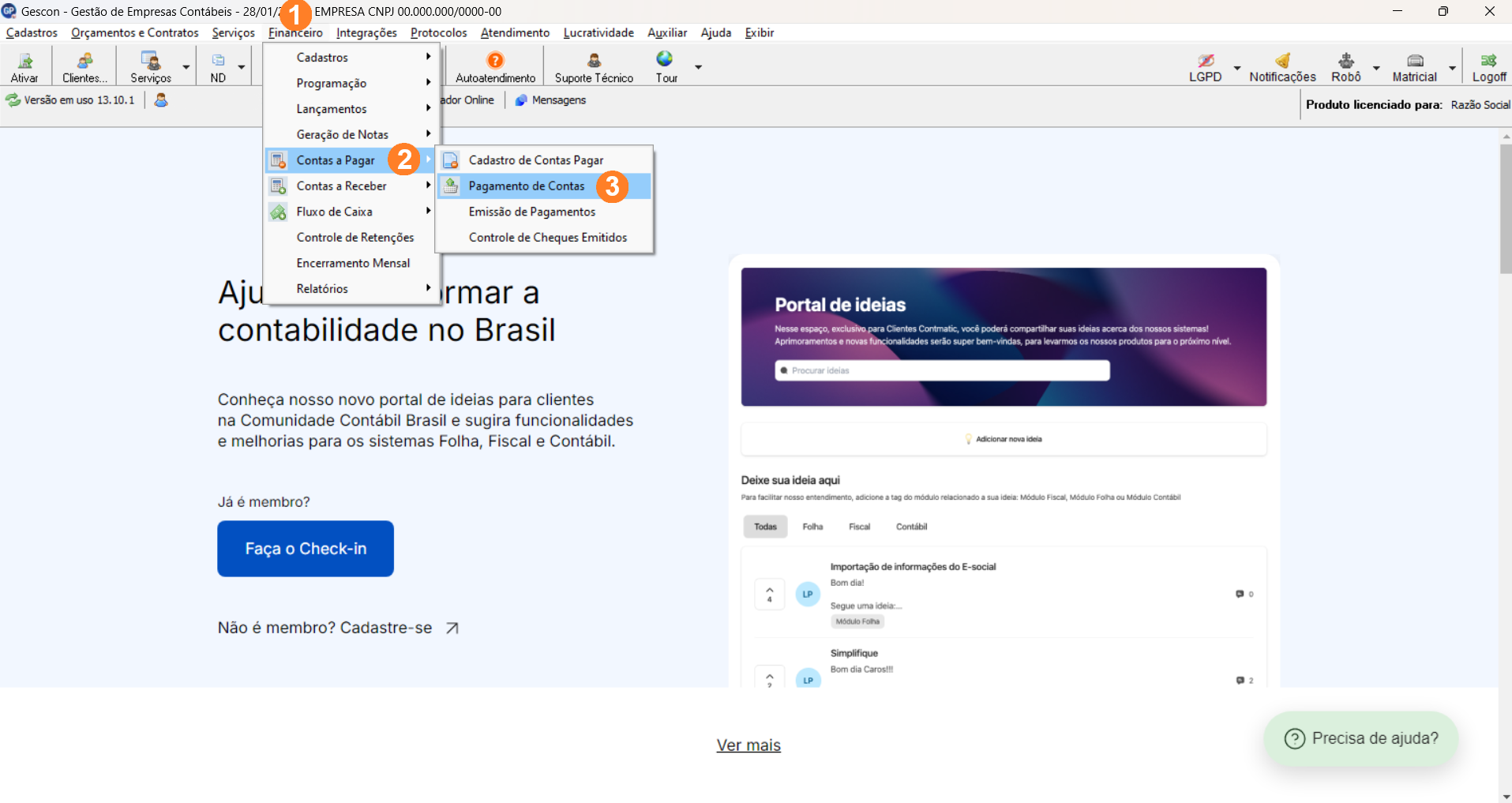Select the Todas tab in ideas portal
Viewport: 1512px width, 803px height.
click(765, 527)
